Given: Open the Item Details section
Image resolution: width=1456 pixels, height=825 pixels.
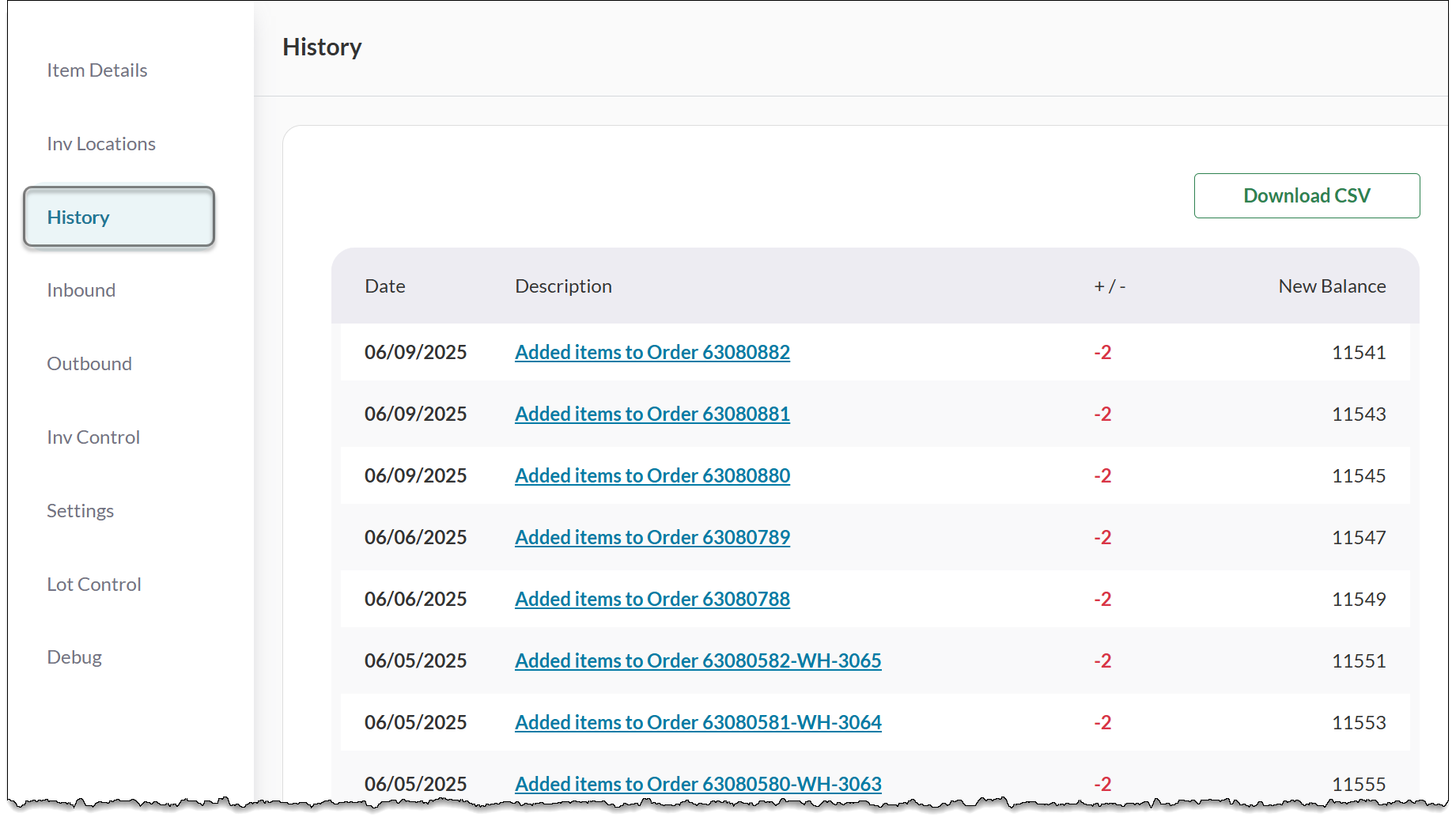Looking at the screenshot, I should pos(96,70).
